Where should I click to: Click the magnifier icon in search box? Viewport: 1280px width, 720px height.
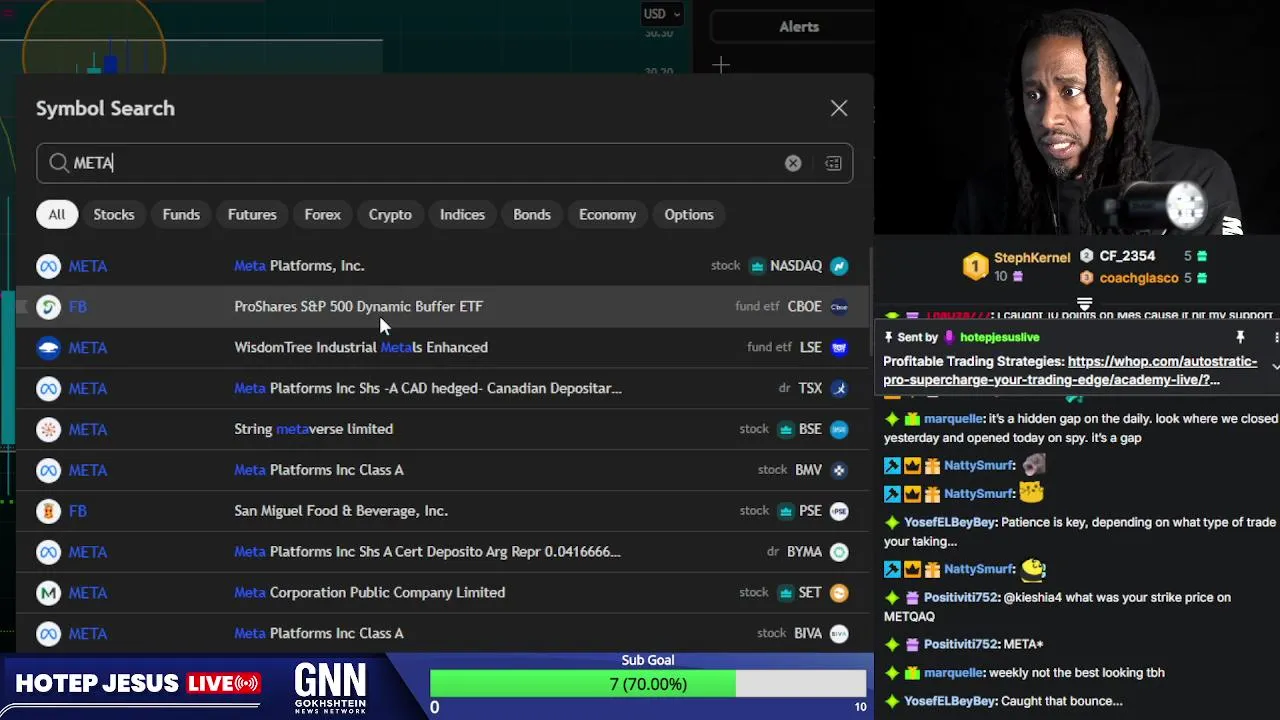coord(59,163)
